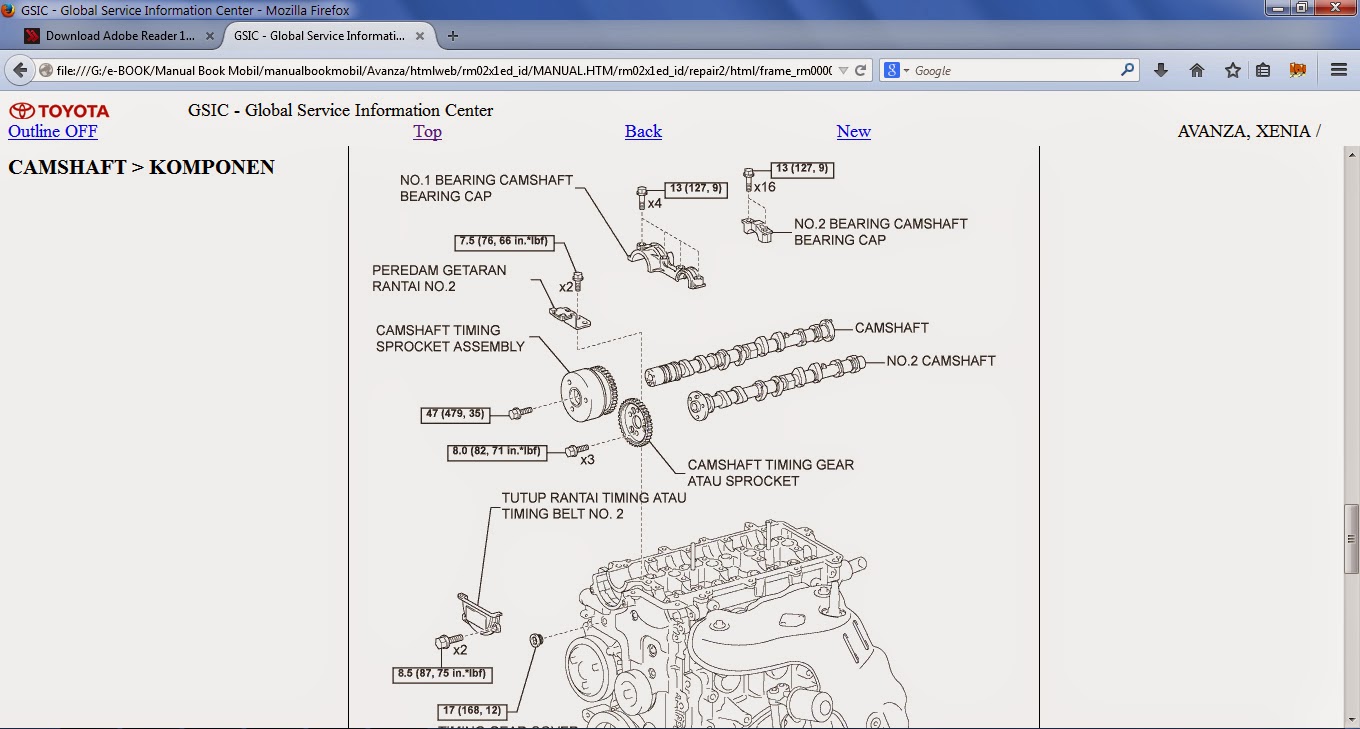Viewport: 1360px width, 729px height.
Task: Open the Firefox hamburger menu
Action: (1339, 70)
